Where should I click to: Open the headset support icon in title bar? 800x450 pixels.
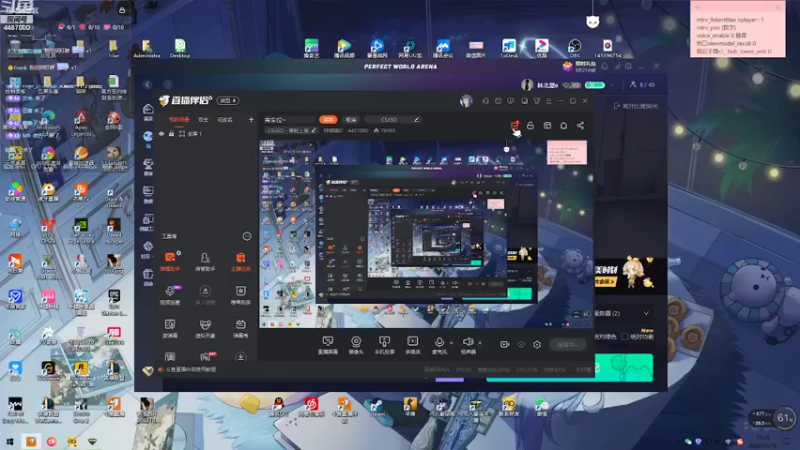click(485, 101)
